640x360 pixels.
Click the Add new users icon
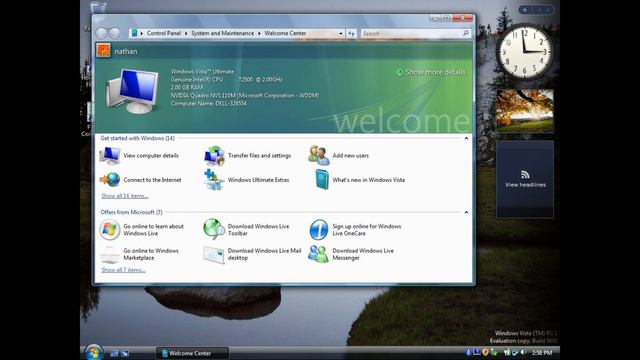pyautogui.click(x=319, y=156)
